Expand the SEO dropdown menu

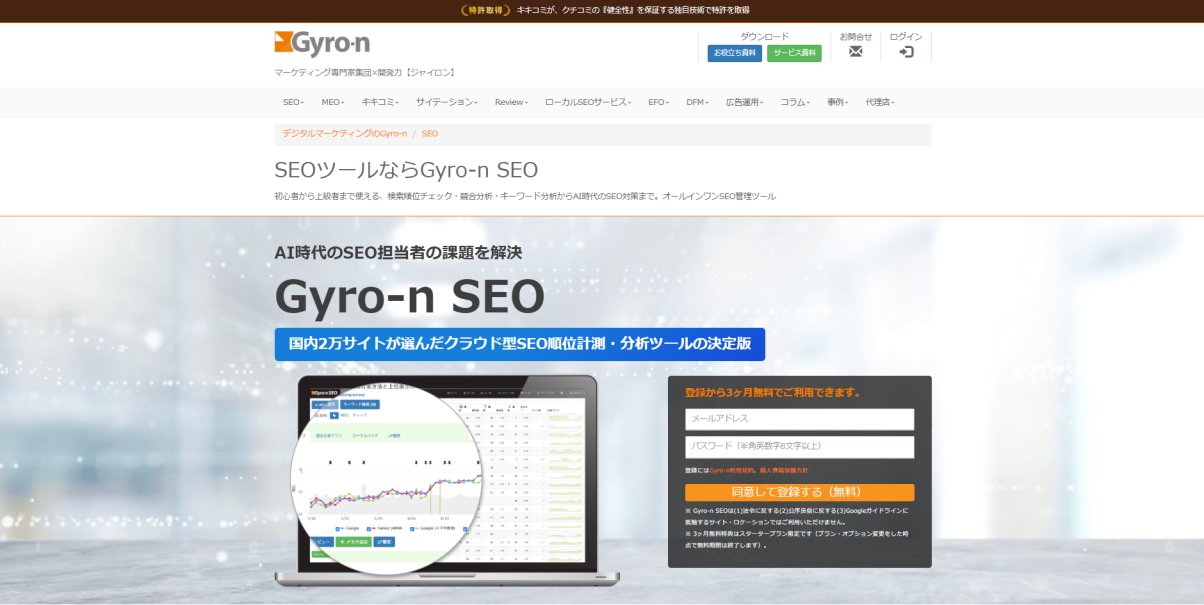(293, 102)
